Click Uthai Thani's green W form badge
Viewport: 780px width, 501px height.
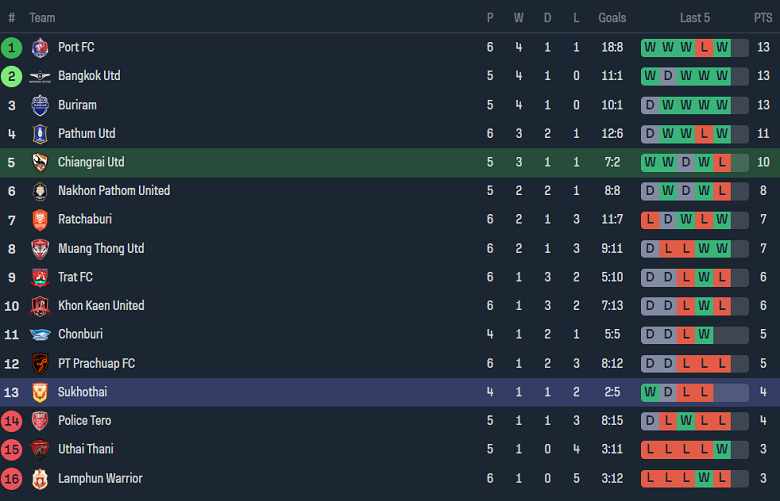pyautogui.click(x=722, y=450)
